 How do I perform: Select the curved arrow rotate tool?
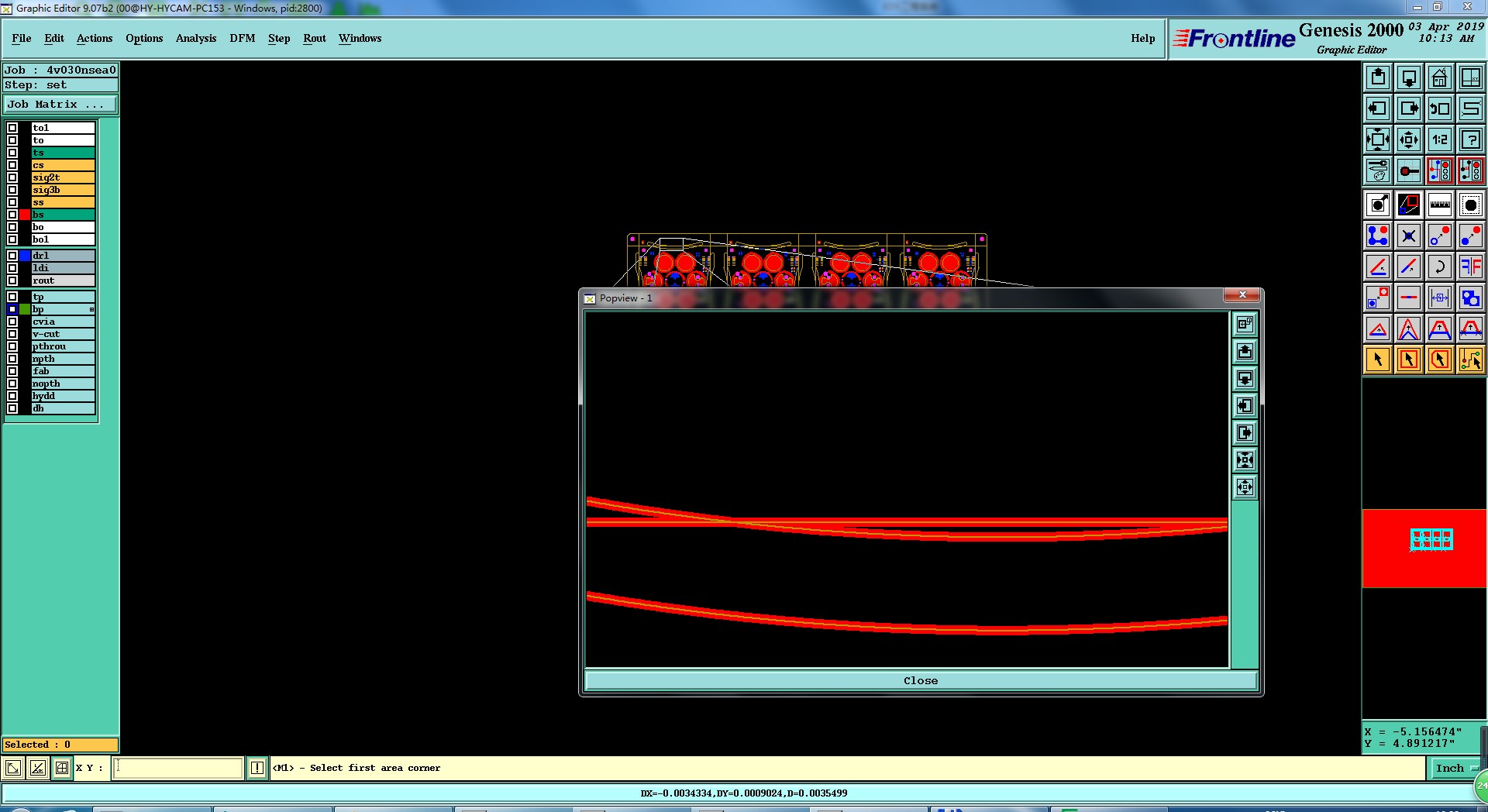click(1440, 267)
